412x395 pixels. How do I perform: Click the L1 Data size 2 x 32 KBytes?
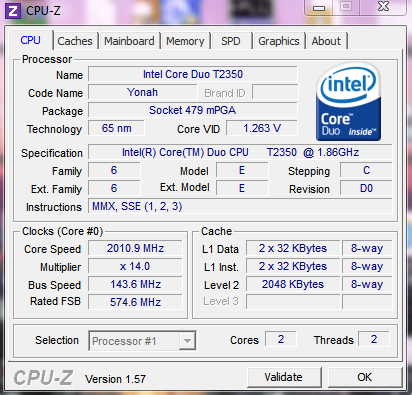point(293,248)
